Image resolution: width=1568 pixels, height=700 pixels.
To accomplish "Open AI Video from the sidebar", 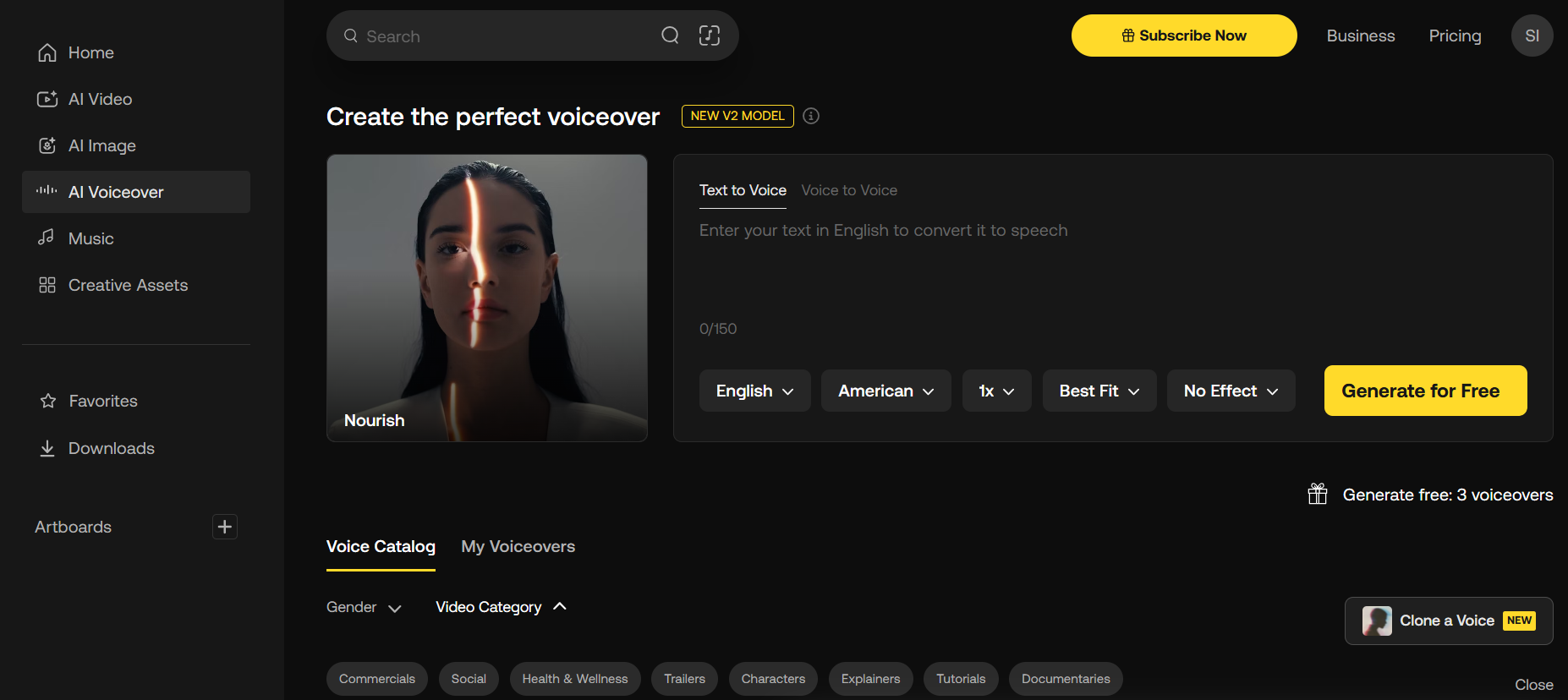I will [x=100, y=99].
